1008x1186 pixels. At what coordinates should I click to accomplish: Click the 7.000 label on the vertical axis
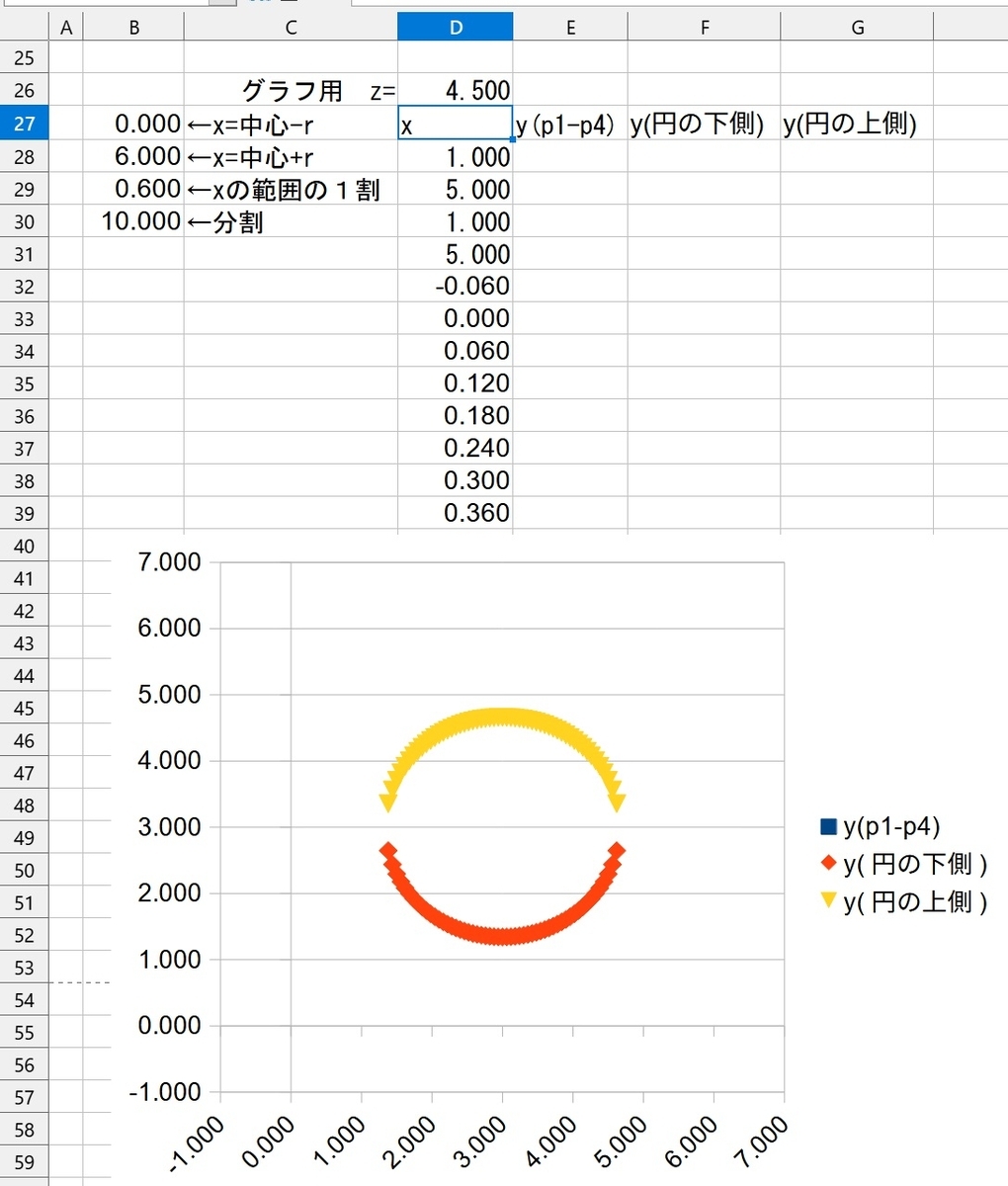(168, 562)
